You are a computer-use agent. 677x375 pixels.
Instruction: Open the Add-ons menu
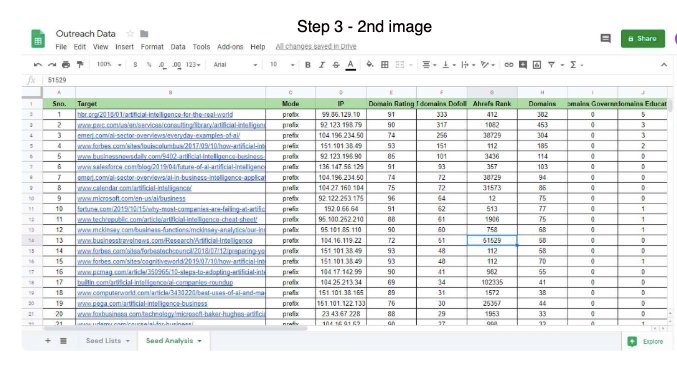230,47
